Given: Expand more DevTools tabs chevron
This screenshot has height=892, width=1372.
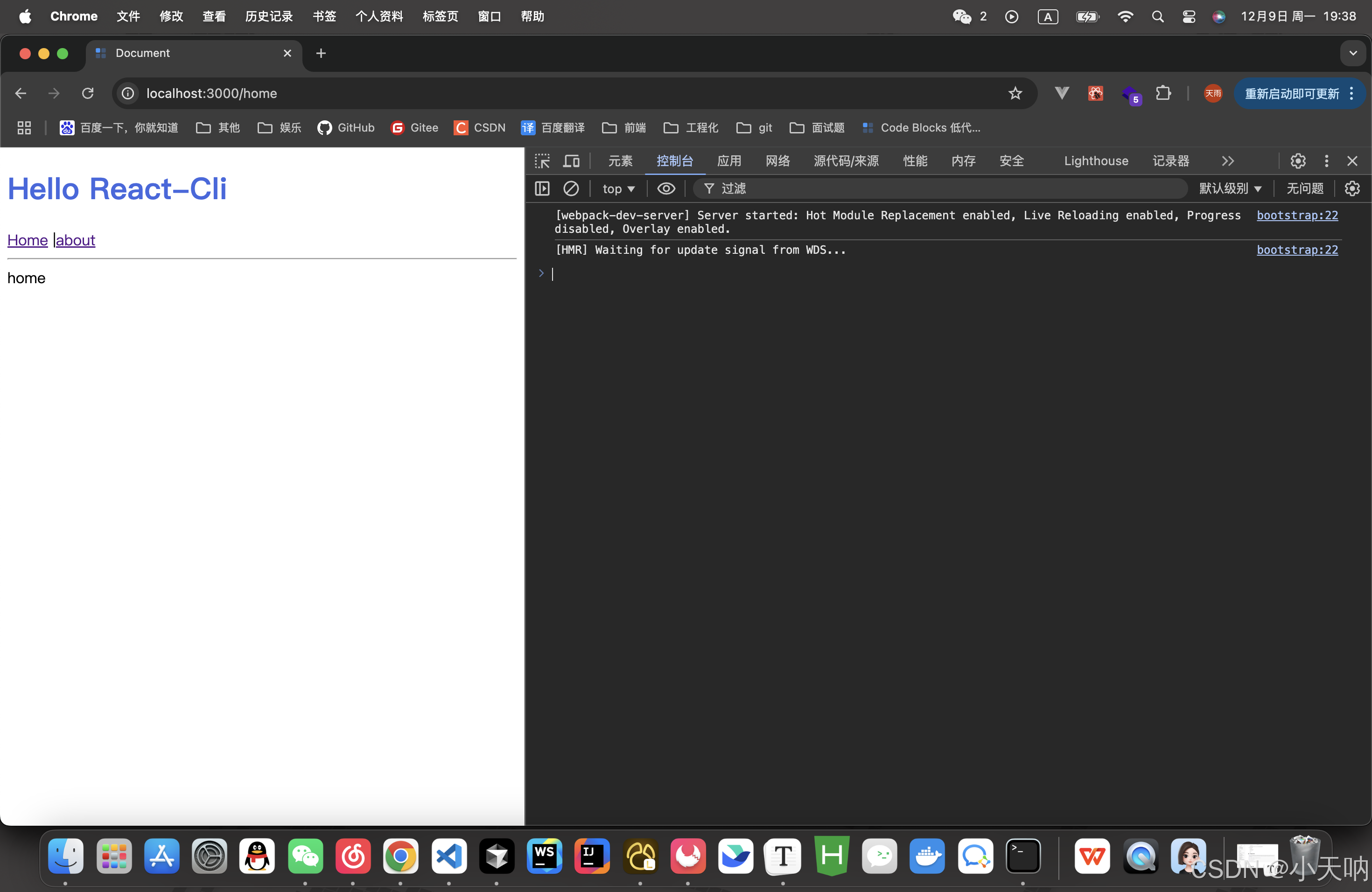Looking at the screenshot, I should tap(1228, 161).
